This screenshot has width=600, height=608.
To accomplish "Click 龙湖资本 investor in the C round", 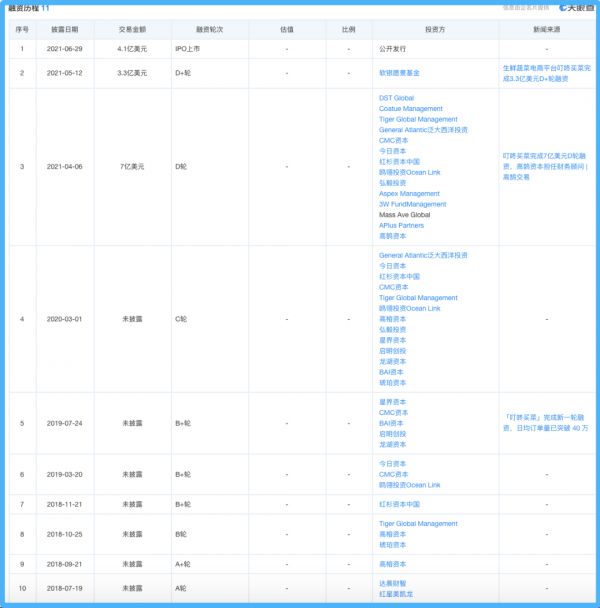I will coord(392,361).
